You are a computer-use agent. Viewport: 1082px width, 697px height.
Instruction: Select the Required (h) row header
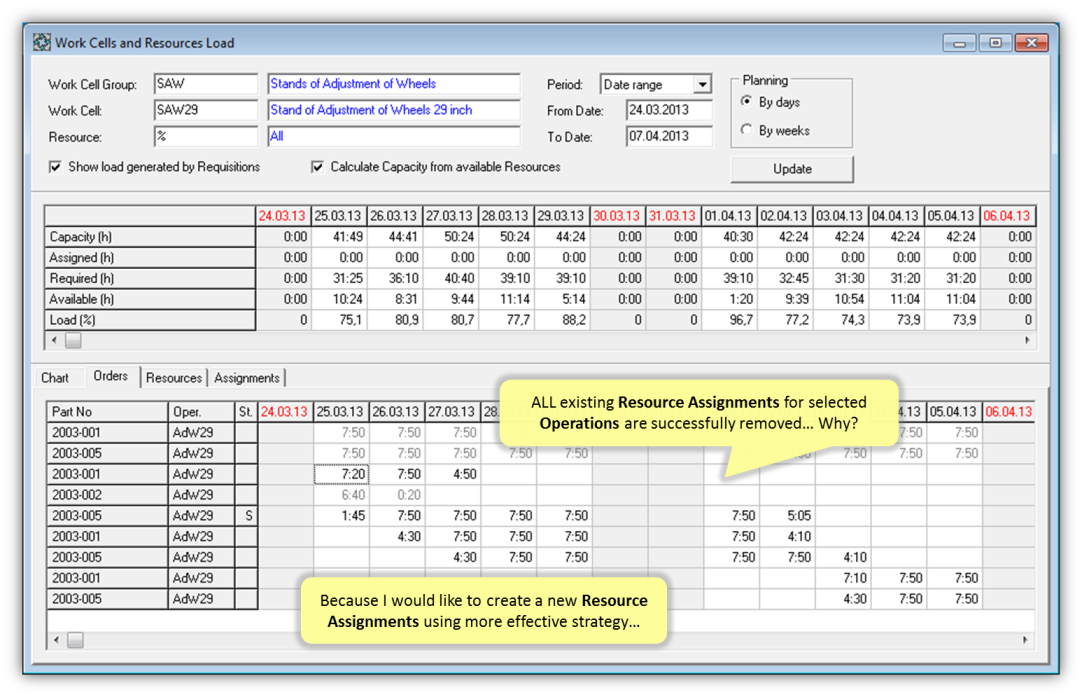point(150,278)
